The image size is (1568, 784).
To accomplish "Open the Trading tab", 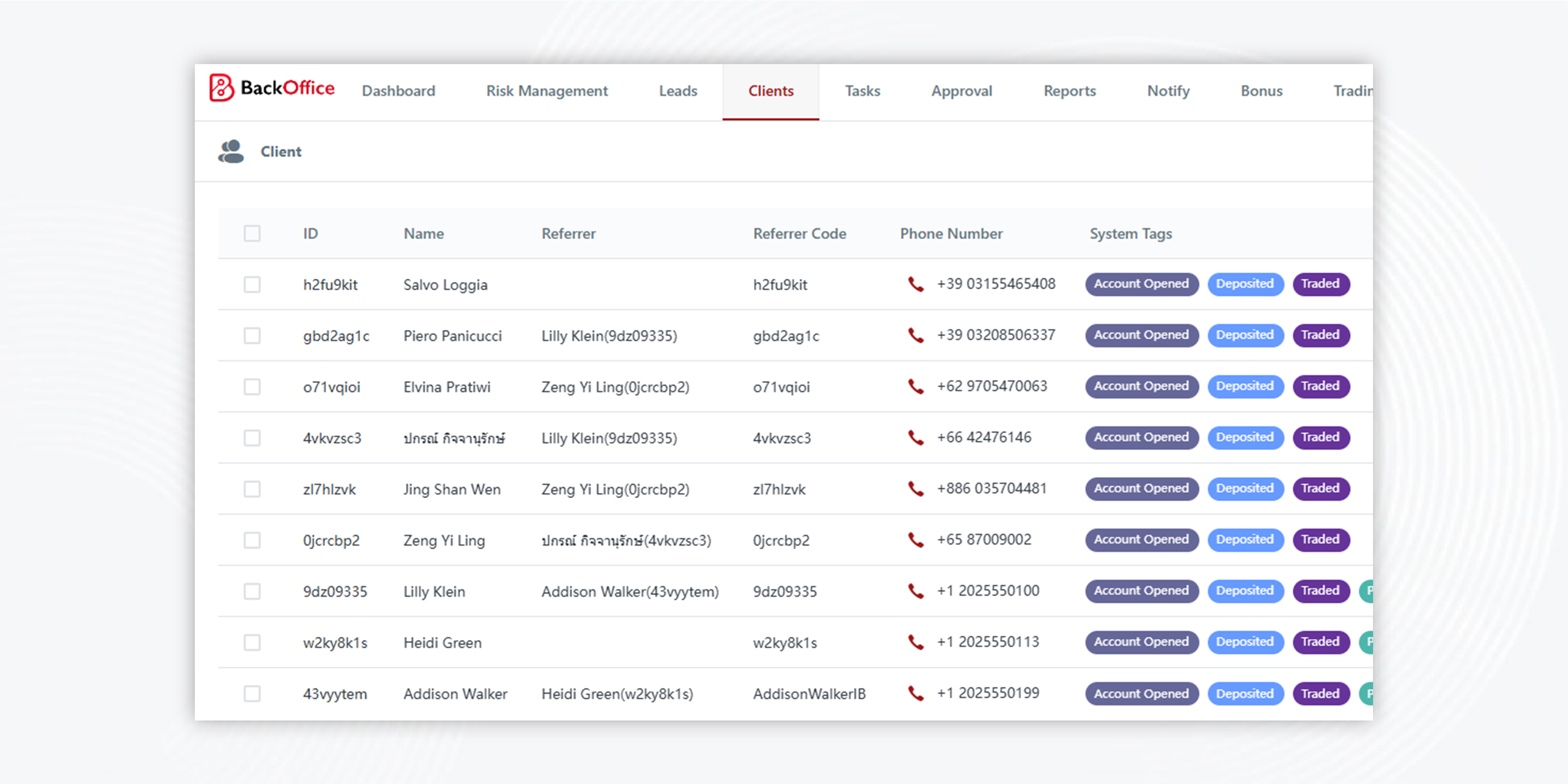I will pos(1353,91).
